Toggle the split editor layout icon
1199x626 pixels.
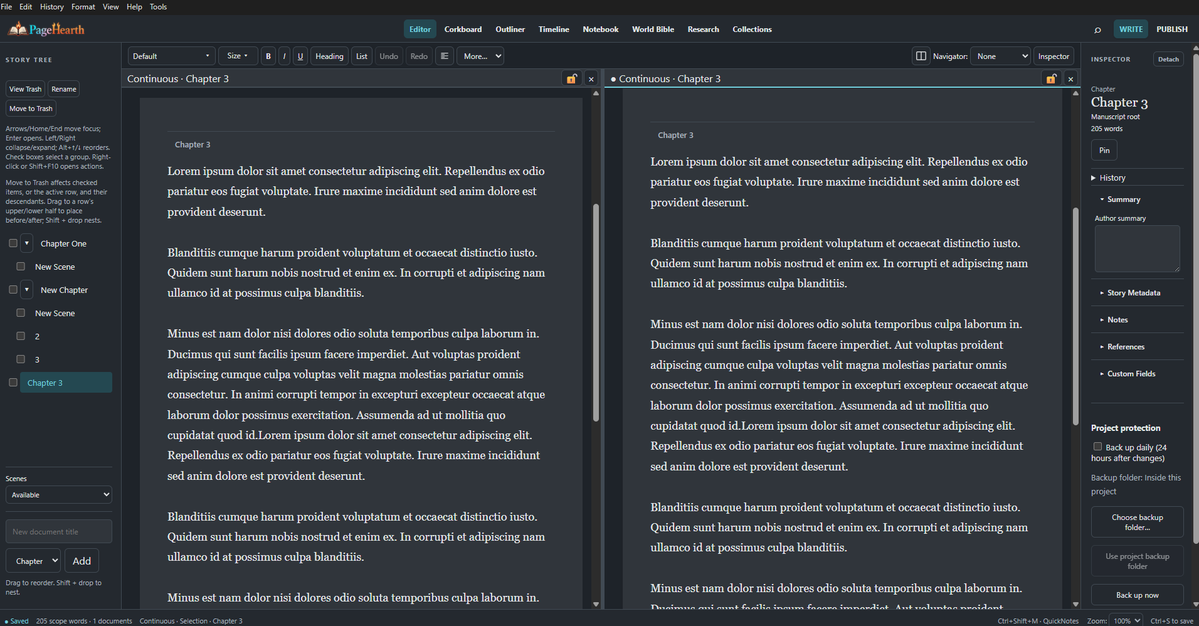pyautogui.click(x=921, y=56)
